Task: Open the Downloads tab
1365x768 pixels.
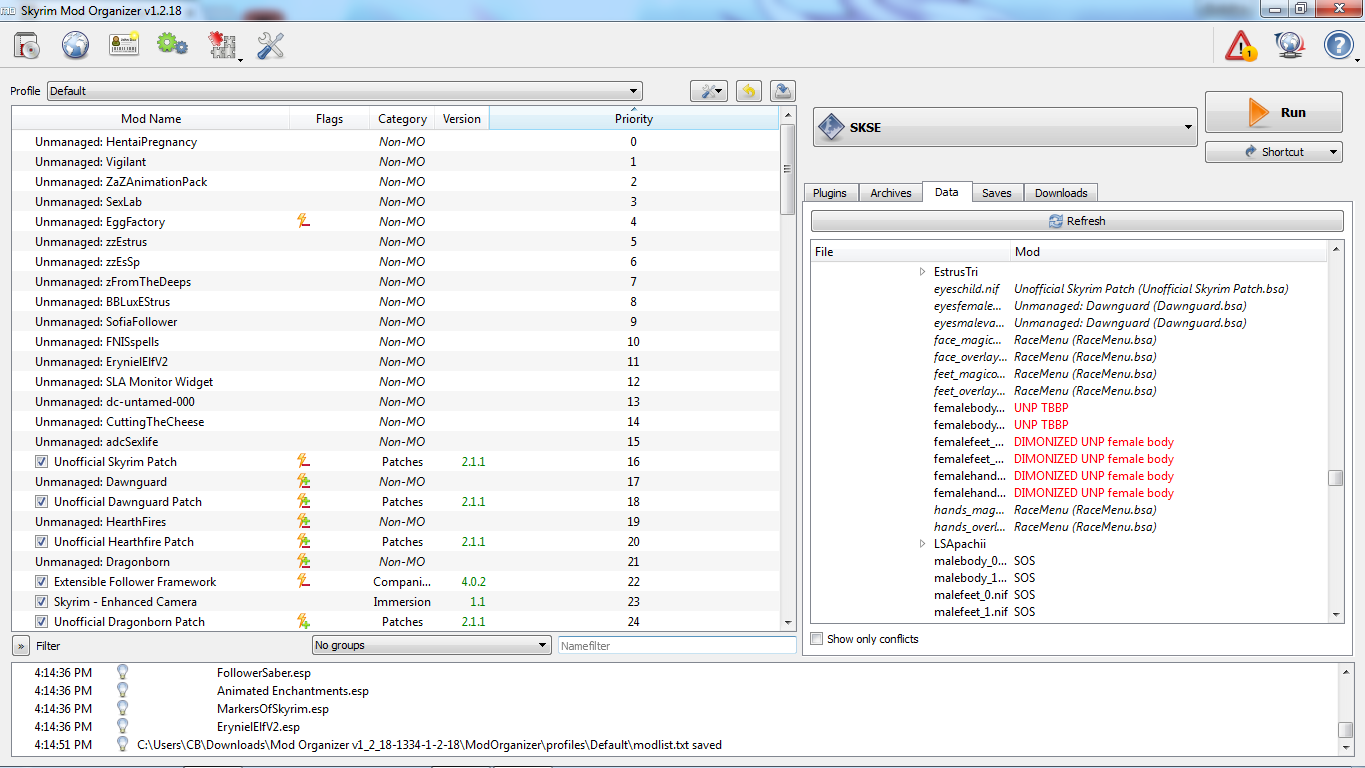Action: pyautogui.click(x=1061, y=193)
